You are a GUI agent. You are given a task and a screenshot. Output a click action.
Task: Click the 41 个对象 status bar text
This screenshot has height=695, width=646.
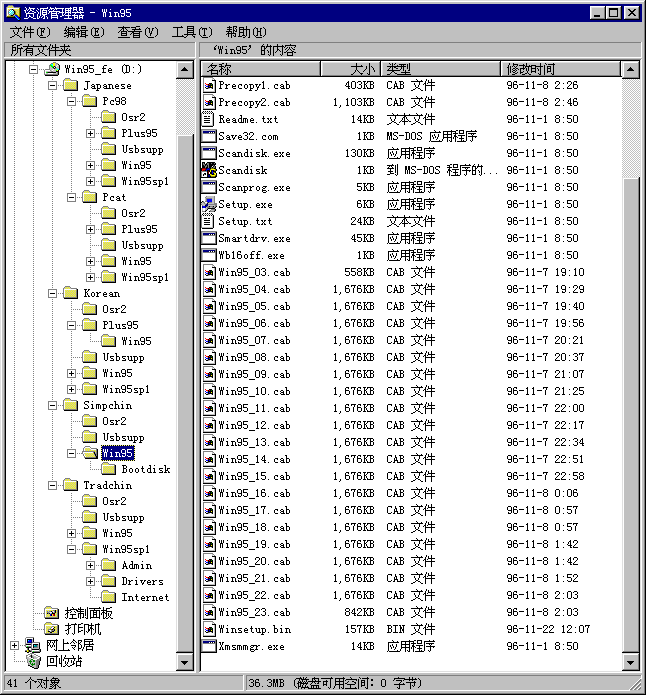(34, 683)
